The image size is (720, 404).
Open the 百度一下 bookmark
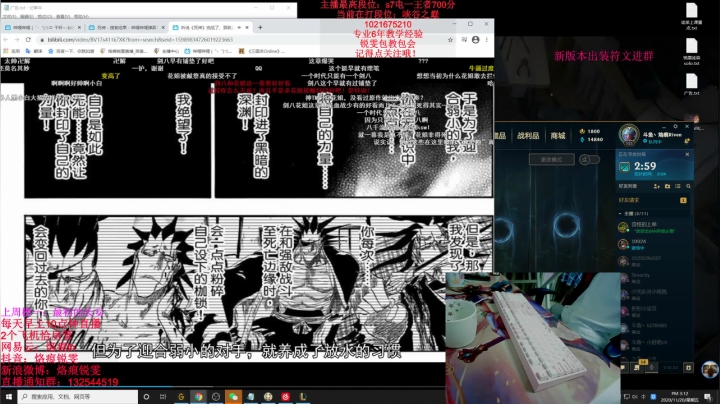tap(72, 51)
